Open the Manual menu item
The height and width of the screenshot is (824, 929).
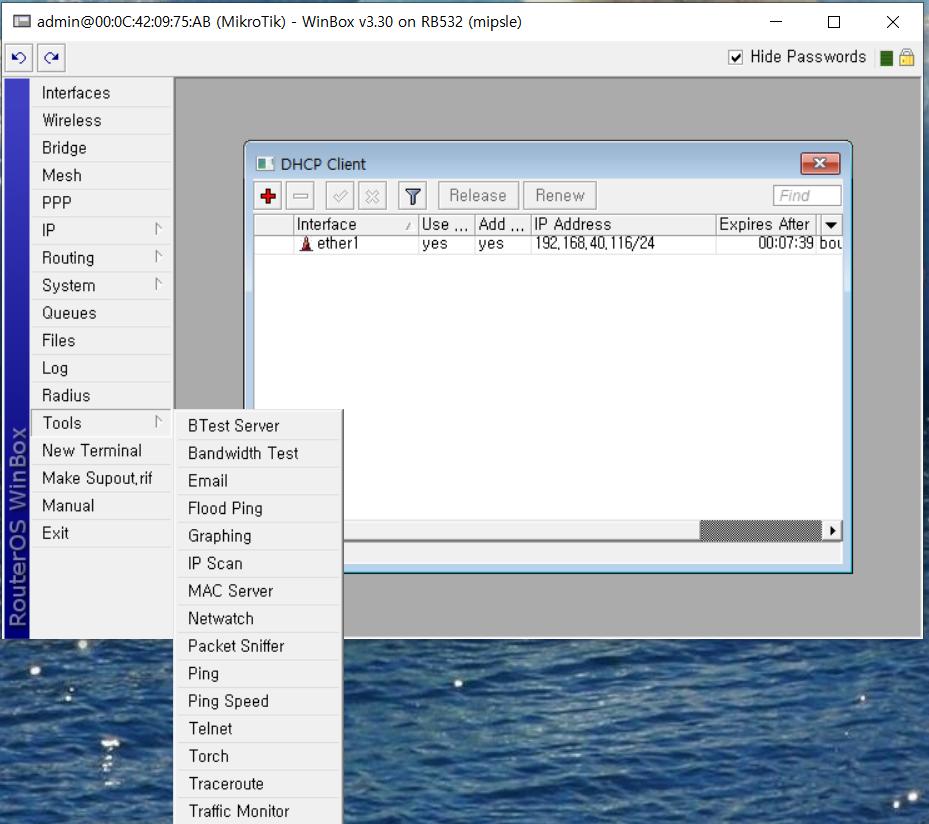point(101,505)
